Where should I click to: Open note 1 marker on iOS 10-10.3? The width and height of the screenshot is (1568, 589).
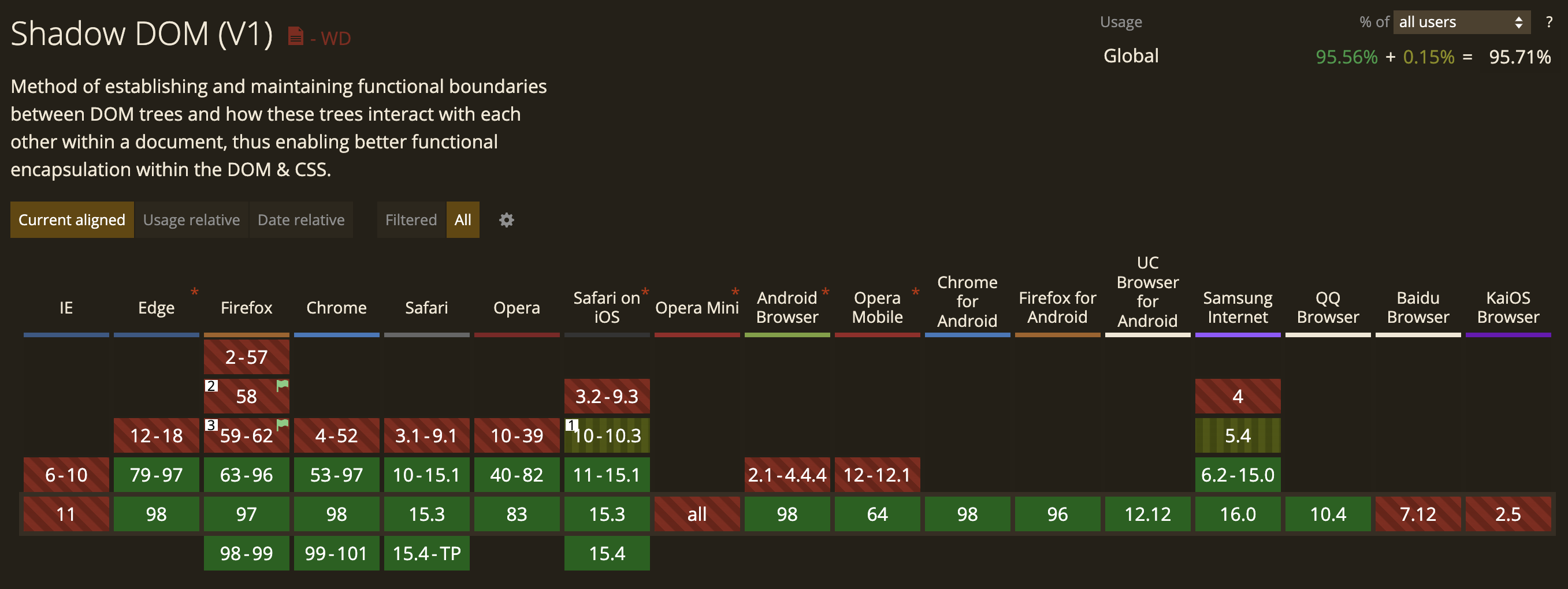[x=571, y=424]
